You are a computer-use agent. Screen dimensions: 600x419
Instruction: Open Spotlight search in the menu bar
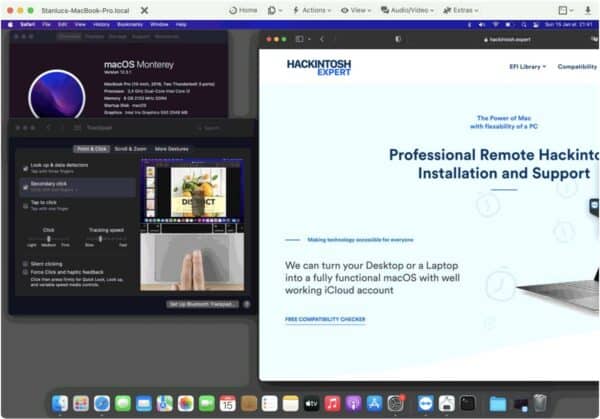523,24
